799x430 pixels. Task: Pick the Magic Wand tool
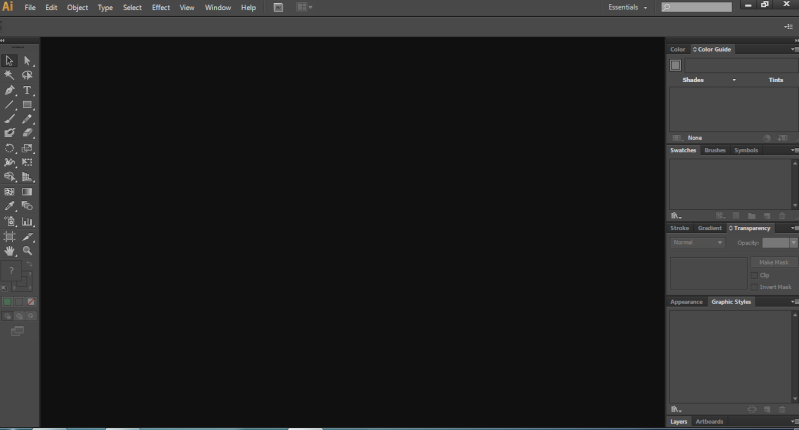(x=9, y=75)
